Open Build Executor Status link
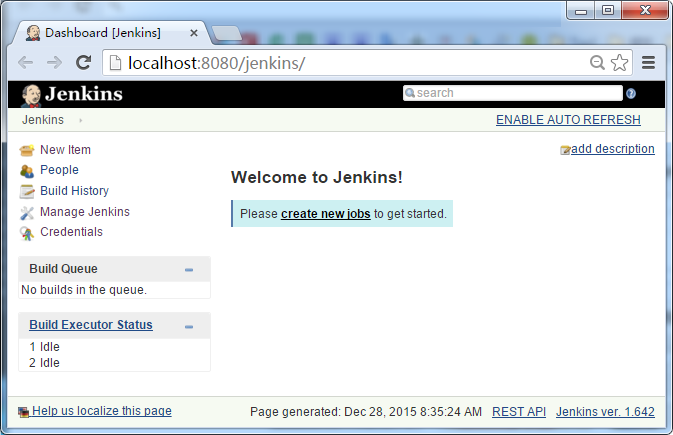This screenshot has width=673, height=435. (x=91, y=325)
